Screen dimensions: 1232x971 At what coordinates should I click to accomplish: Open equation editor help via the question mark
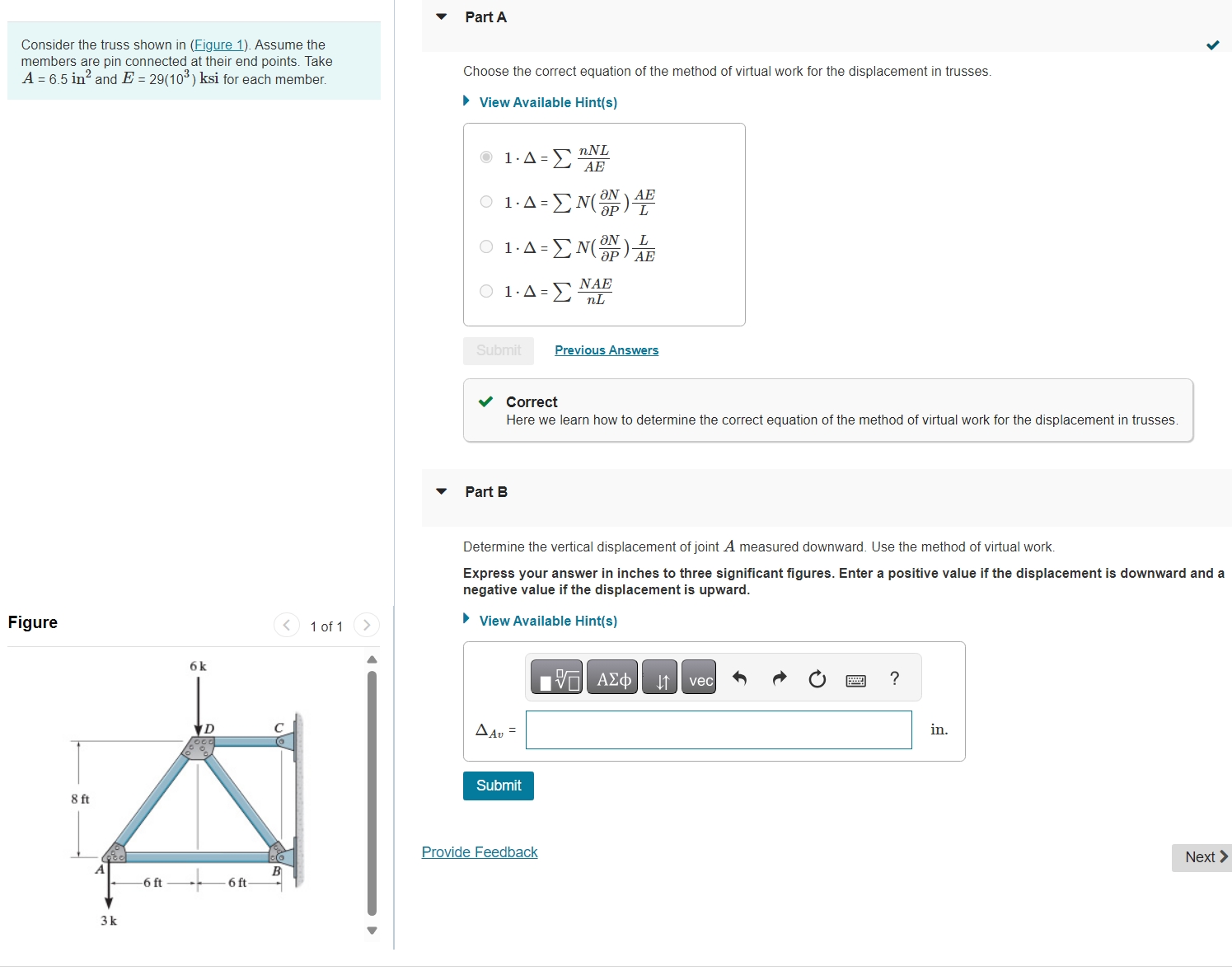pos(894,678)
